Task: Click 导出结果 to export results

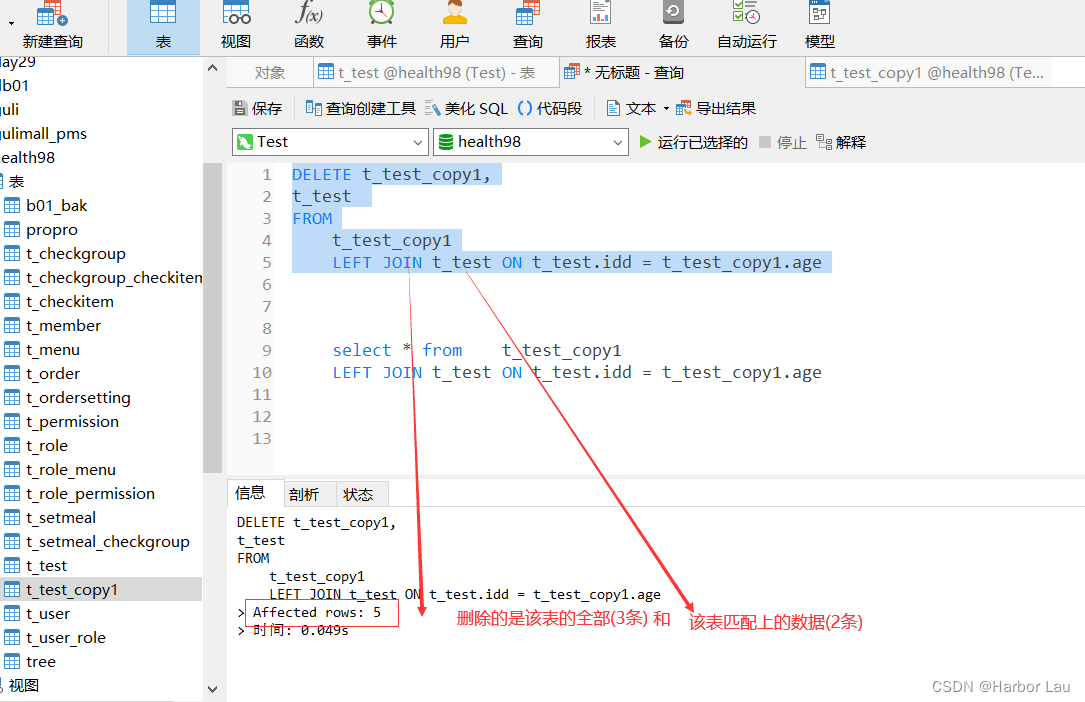Action: tap(716, 109)
